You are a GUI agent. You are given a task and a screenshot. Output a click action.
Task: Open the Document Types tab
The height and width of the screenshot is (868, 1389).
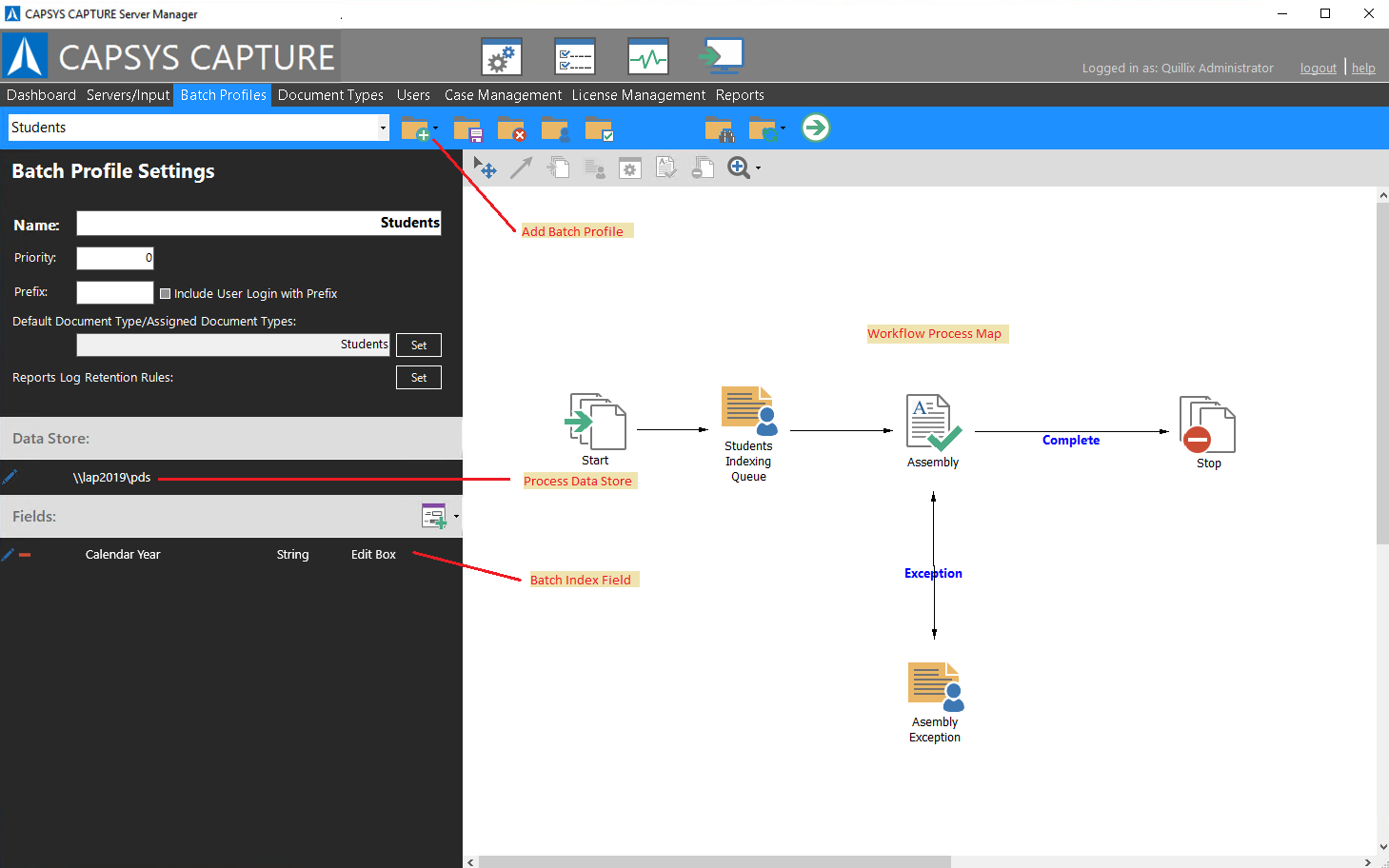coord(330,95)
